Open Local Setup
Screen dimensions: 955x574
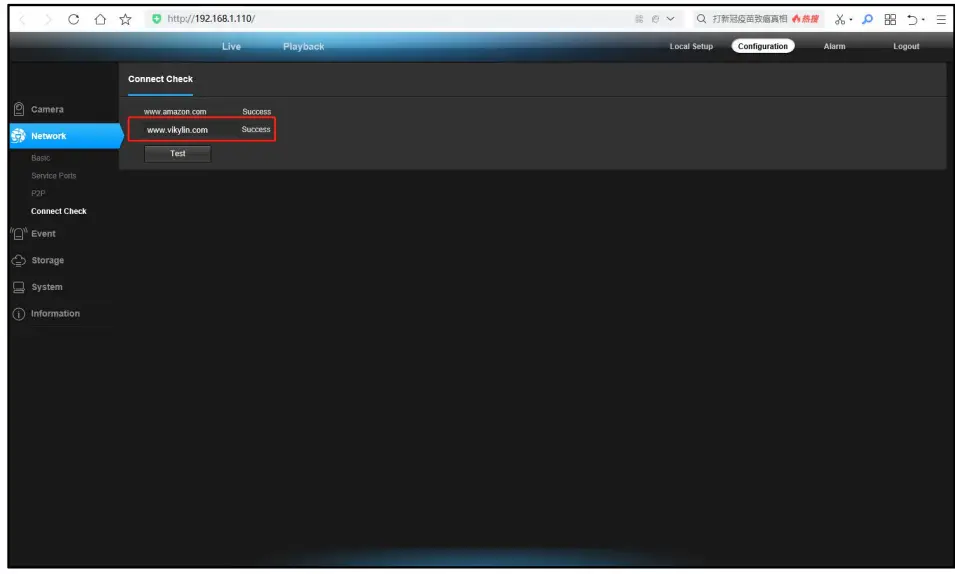(691, 46)
